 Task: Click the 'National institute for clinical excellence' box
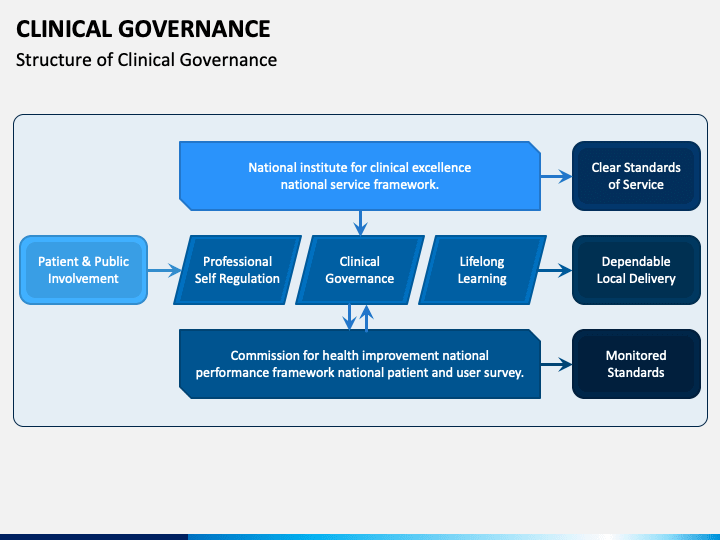pyautogui.click(x=360, y=176)
